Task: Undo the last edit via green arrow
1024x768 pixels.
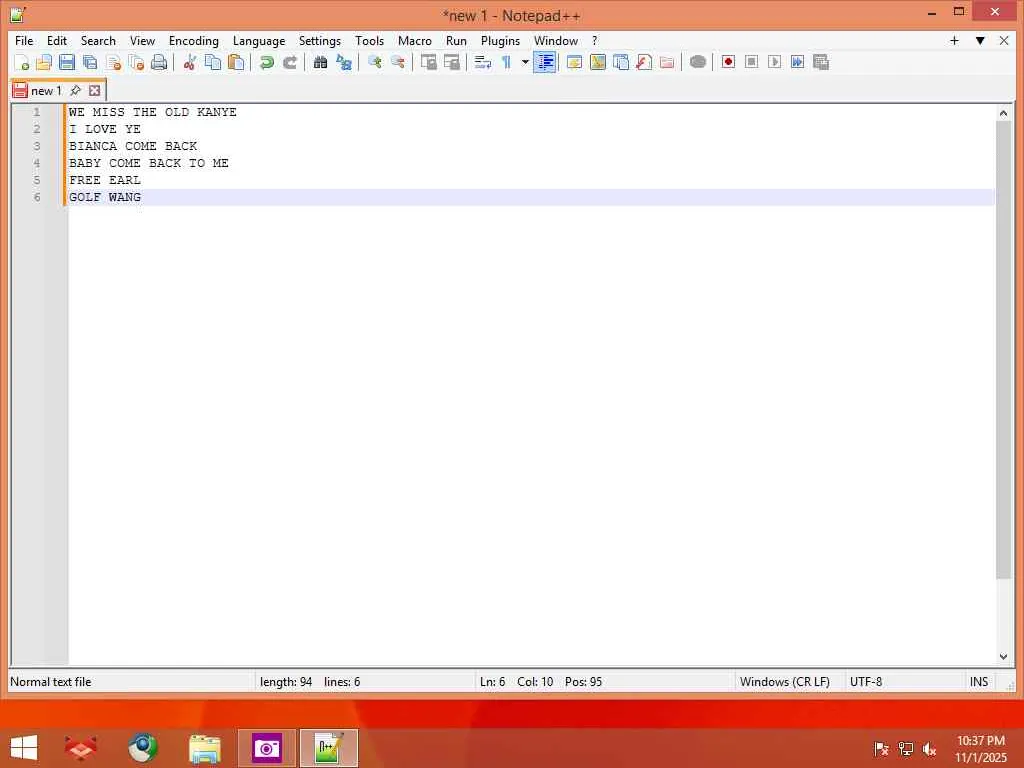Action: (x=266, y=62)
